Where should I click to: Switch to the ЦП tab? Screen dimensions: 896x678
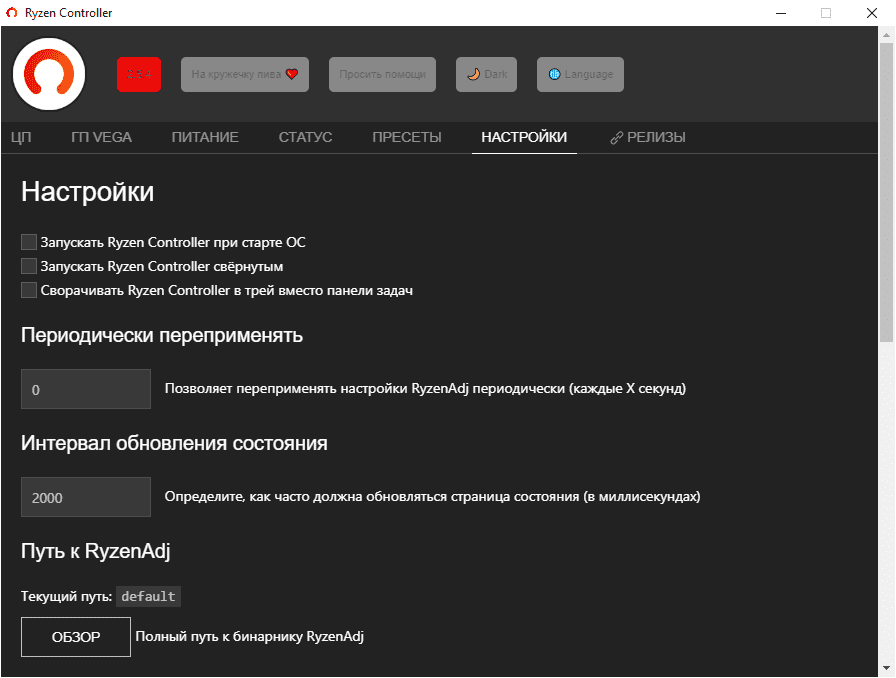click(21, 137)
